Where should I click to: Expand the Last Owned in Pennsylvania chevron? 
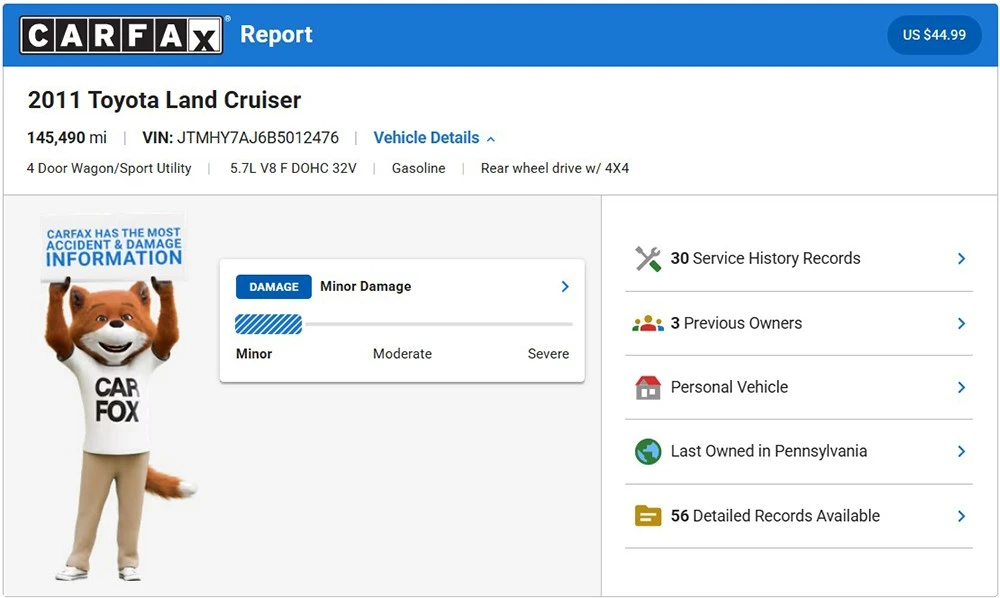(x=962, y=451)
